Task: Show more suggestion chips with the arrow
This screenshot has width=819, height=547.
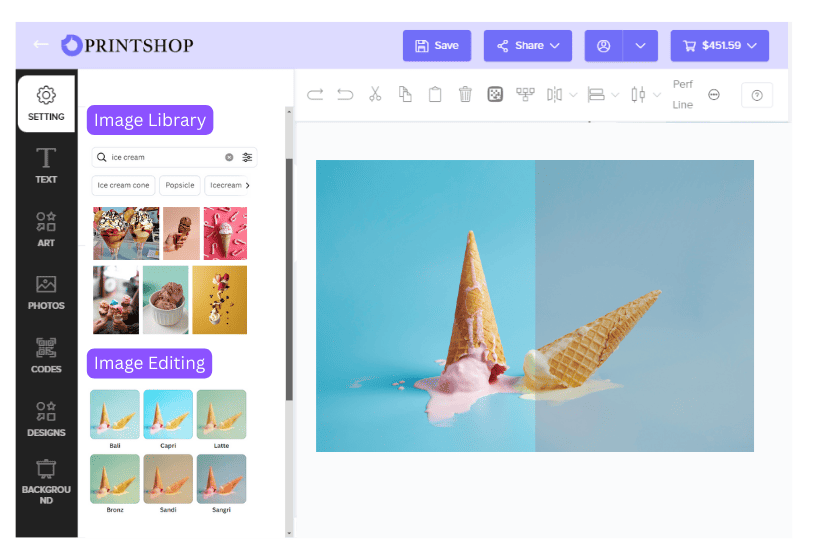Action: coord(248,185)
